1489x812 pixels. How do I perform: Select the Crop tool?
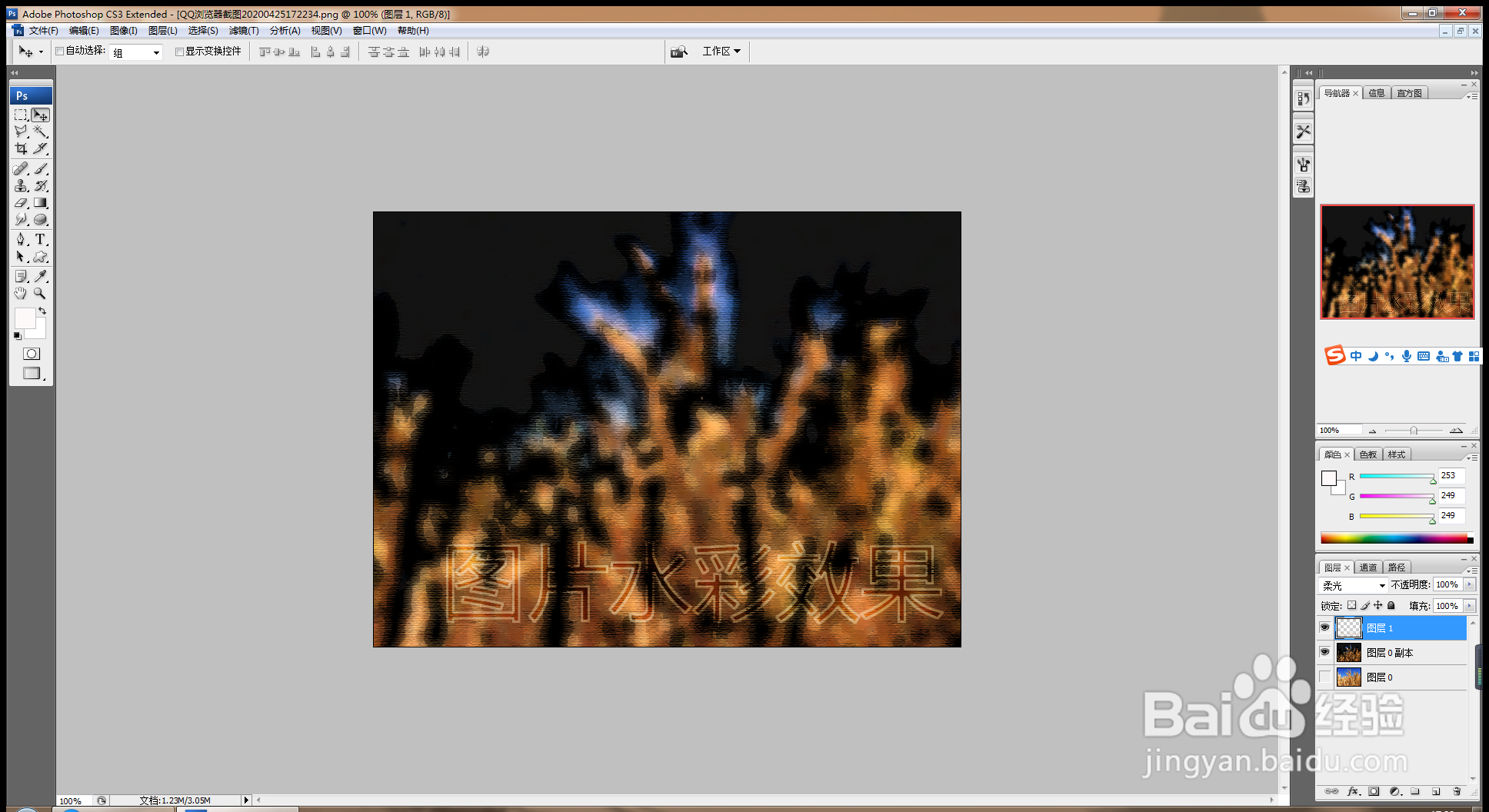coord(22,149)
